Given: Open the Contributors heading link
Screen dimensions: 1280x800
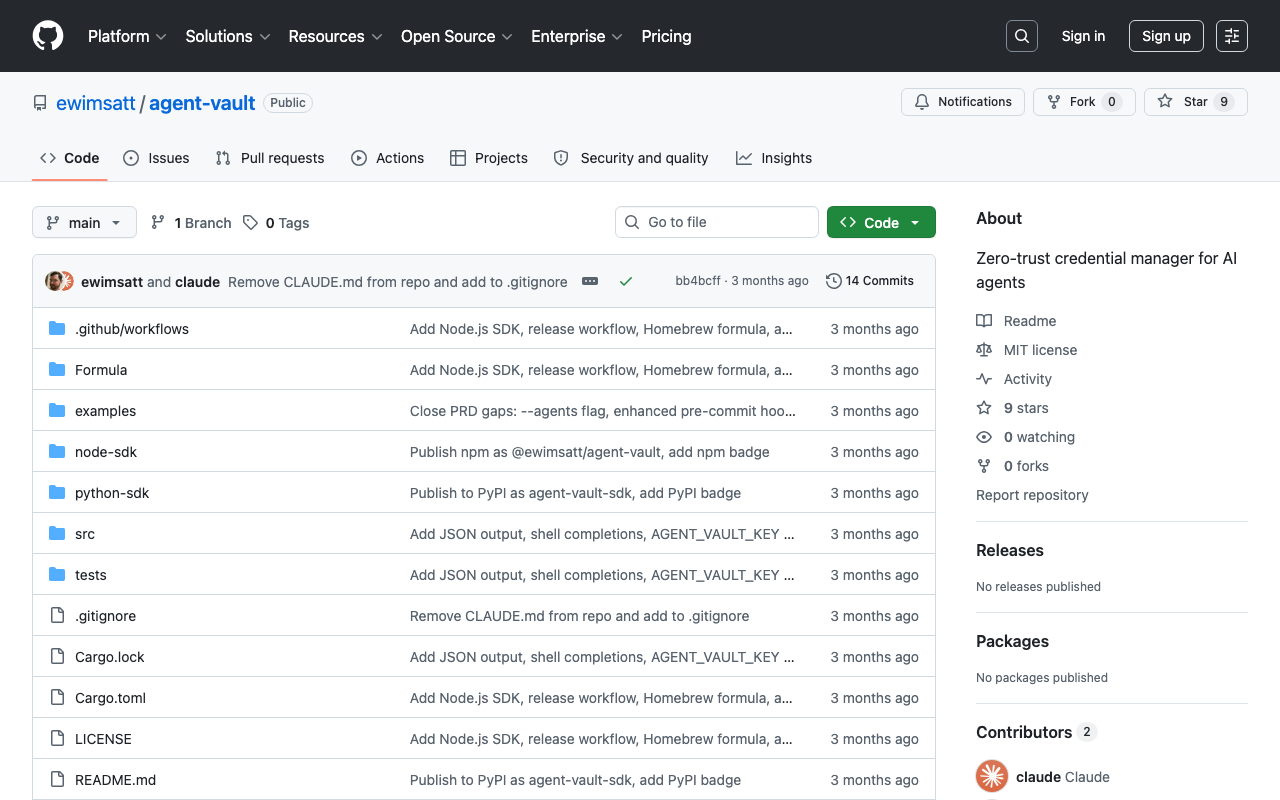Looking at the screenshot, I should [1036, 732].
